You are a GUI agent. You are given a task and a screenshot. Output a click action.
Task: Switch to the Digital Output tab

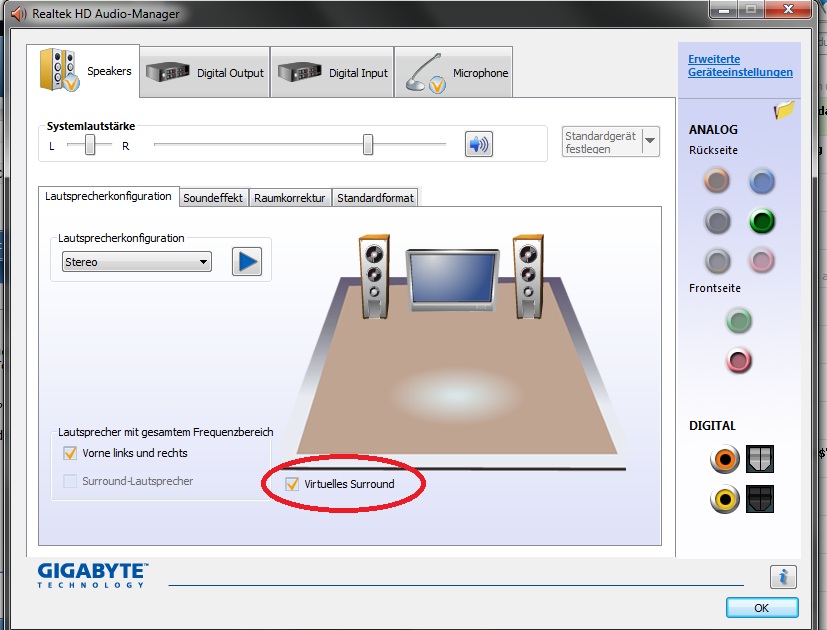(205, 72)
